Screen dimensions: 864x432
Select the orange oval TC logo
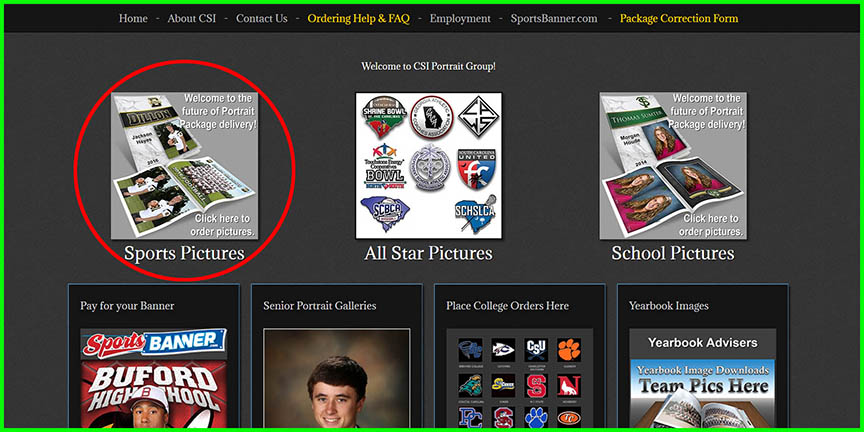point(569,418)
